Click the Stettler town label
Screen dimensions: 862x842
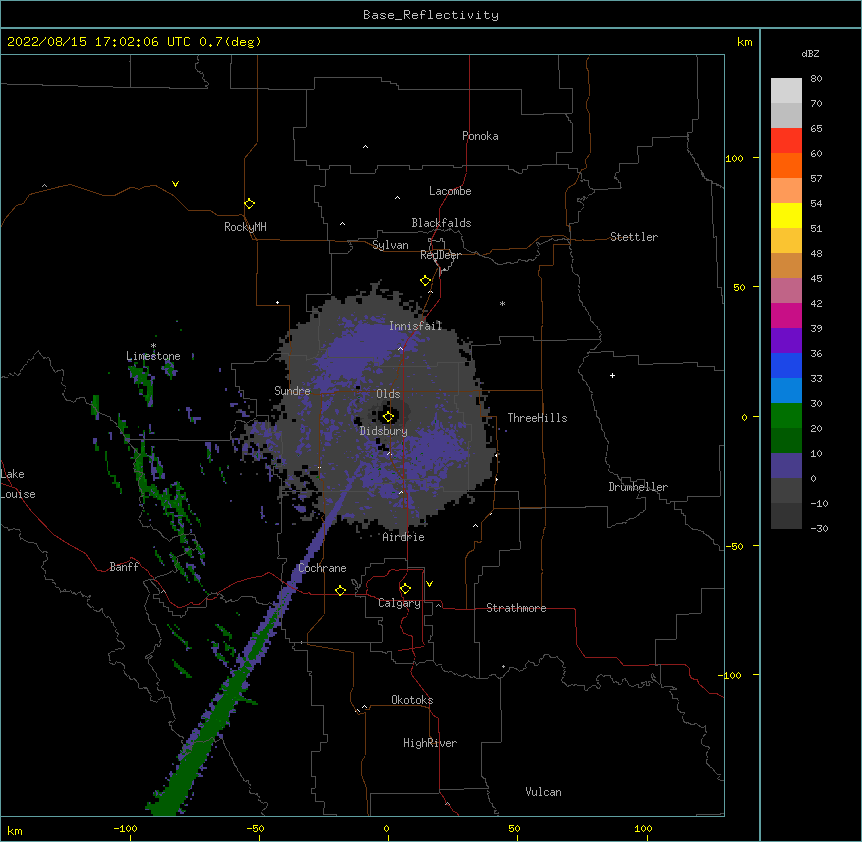[x=634, y=237]
